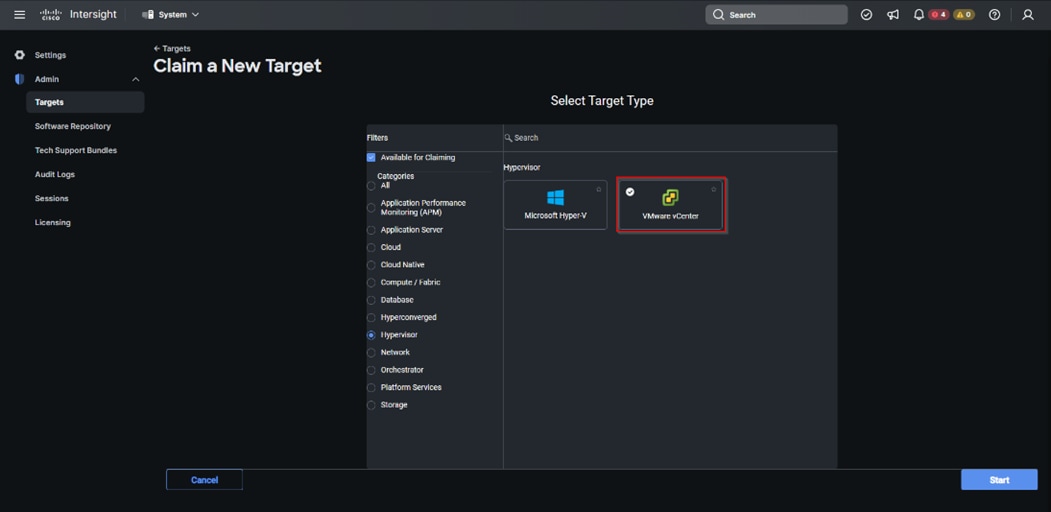
Task: Select the Microsoft Hyper-V target tile
Action: pyautogui.click(x=555, y=205)
